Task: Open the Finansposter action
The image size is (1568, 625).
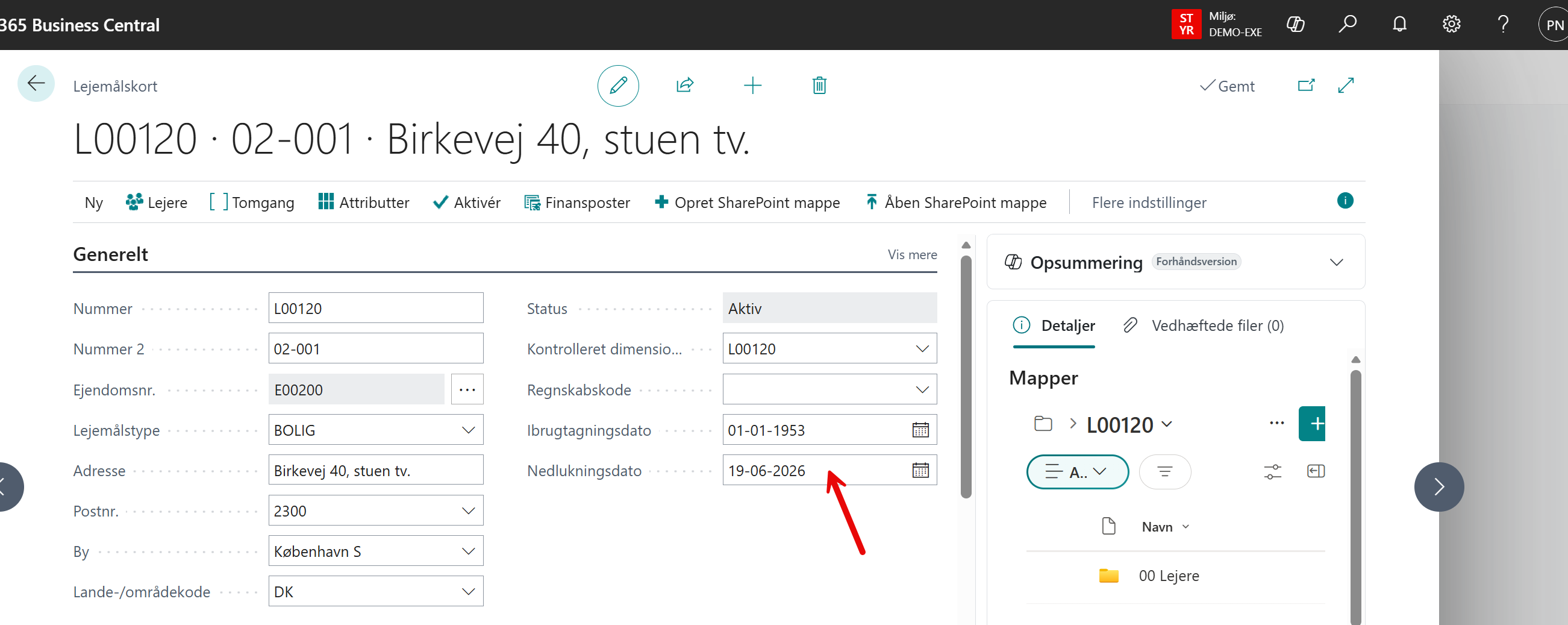Action: (x=576, y=203)
